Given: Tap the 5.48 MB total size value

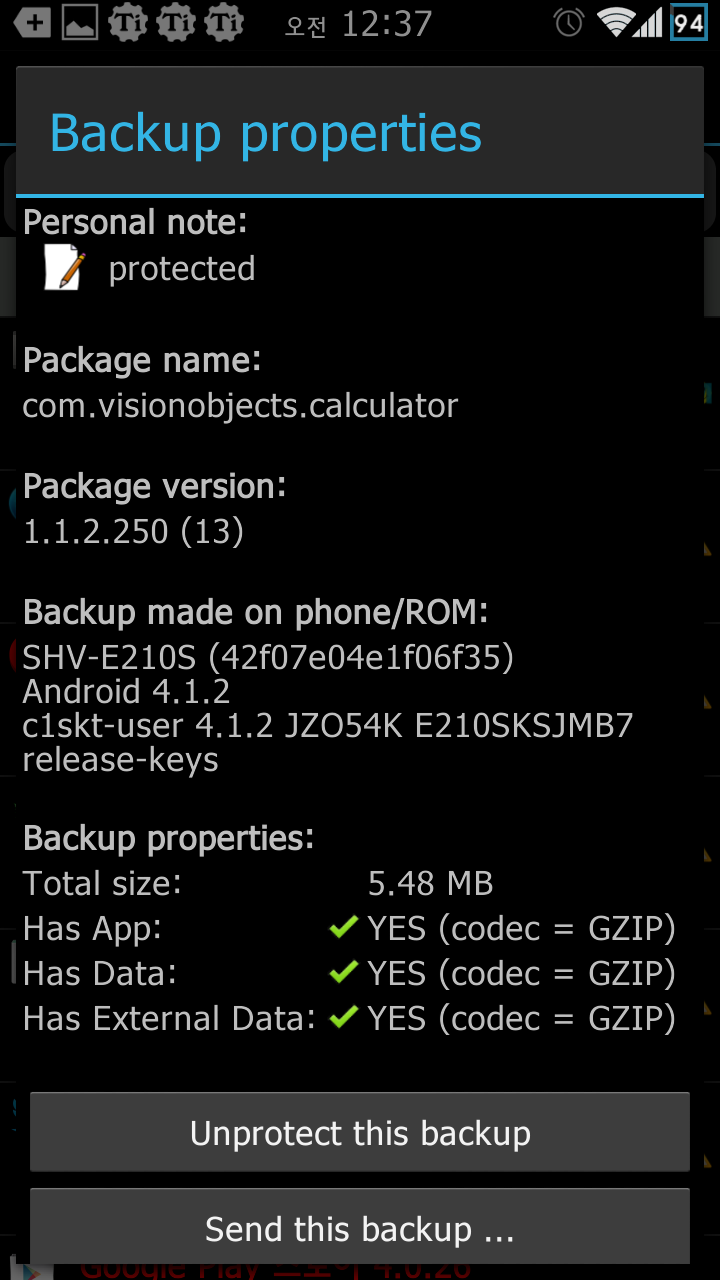Looking at the screenshot, I should pyautogui.click(x=430, y=883).
